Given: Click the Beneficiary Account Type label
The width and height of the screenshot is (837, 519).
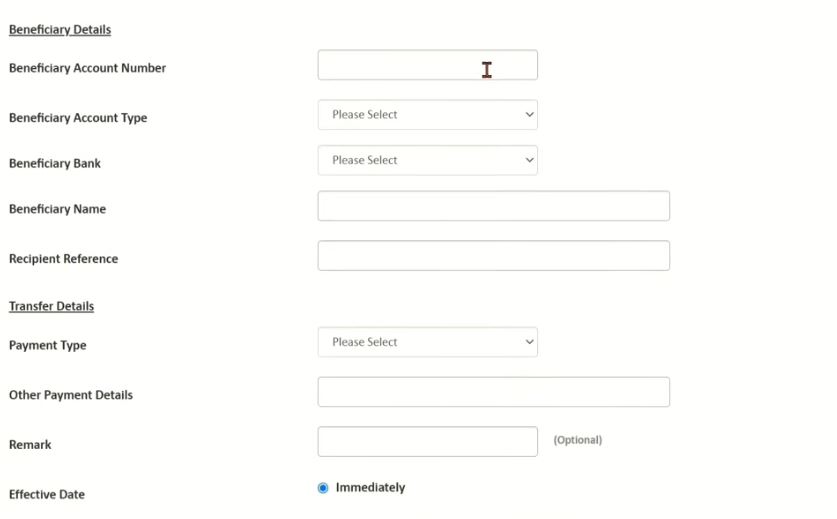Looking at the screenshot, I should 78,118.
